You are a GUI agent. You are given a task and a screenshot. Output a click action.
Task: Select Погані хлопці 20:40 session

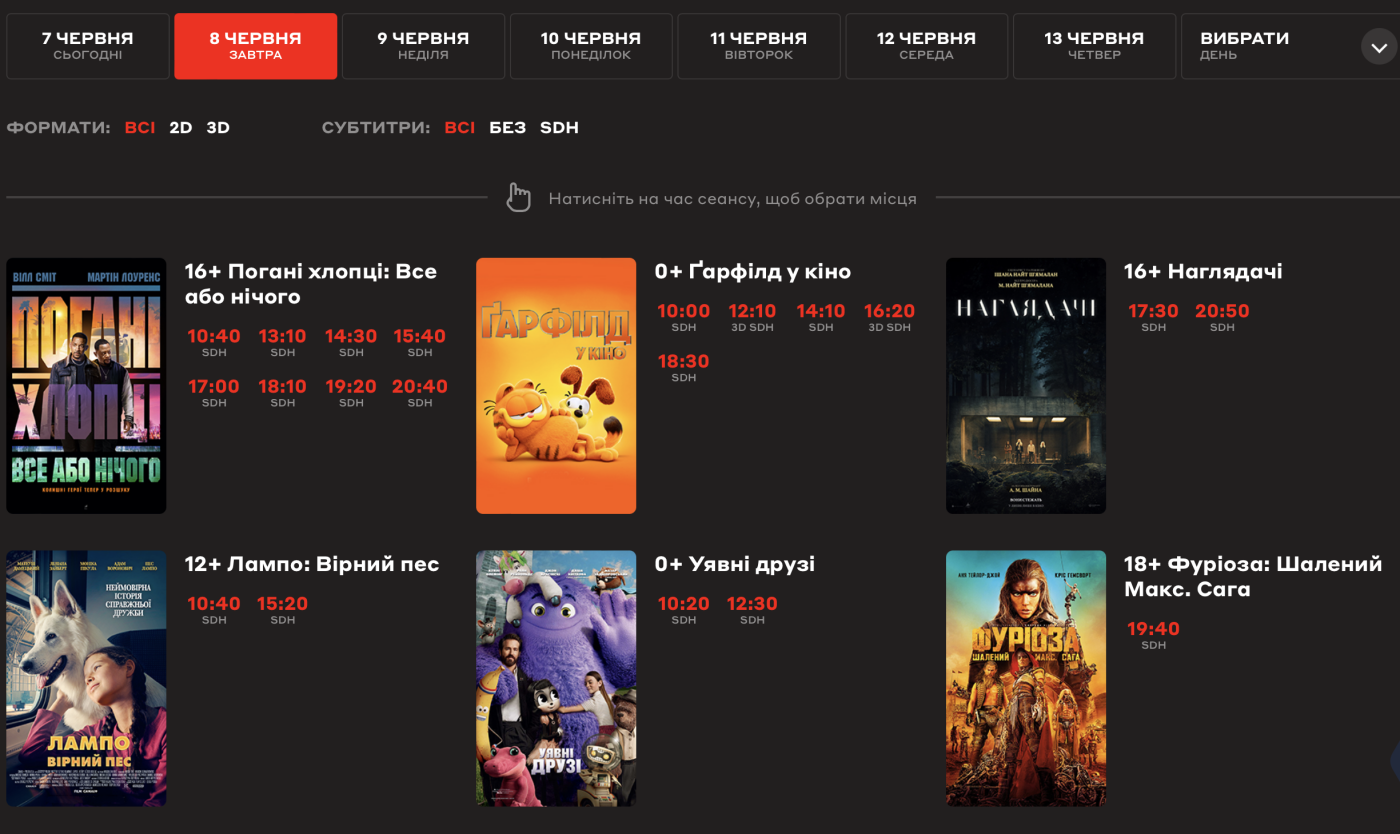tap(420, 392)
